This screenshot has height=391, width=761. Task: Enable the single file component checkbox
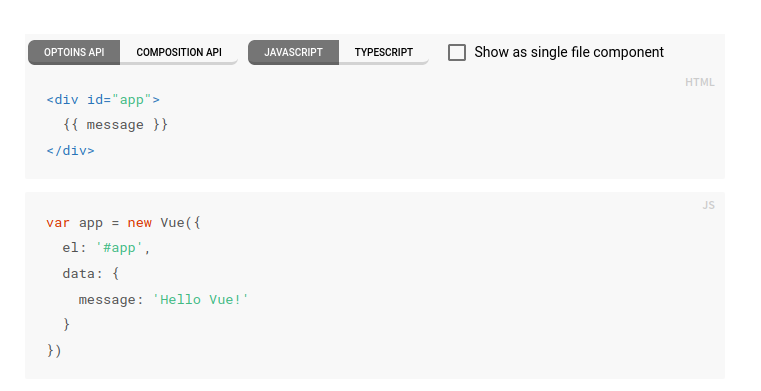[x=457, y=52]
